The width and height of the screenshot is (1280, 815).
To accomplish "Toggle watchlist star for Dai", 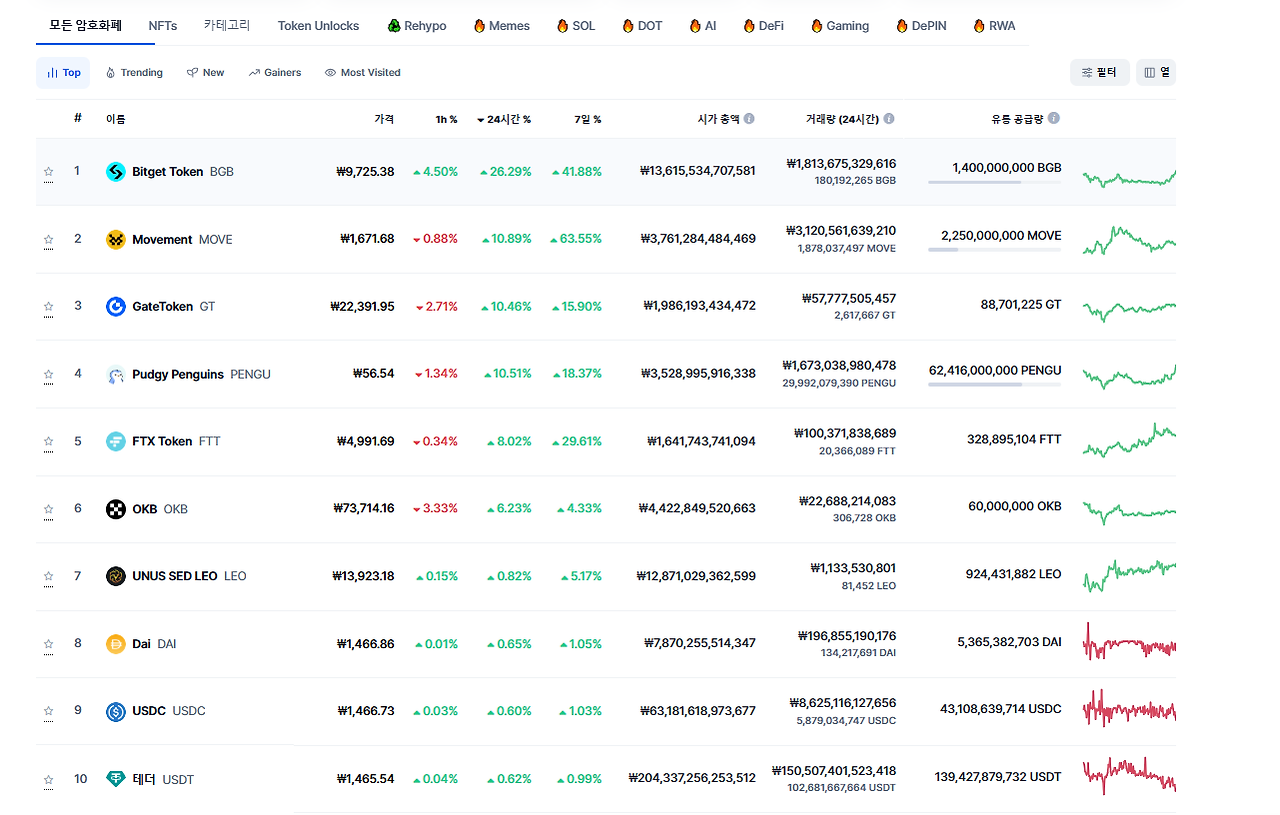I will click(48, 644).
